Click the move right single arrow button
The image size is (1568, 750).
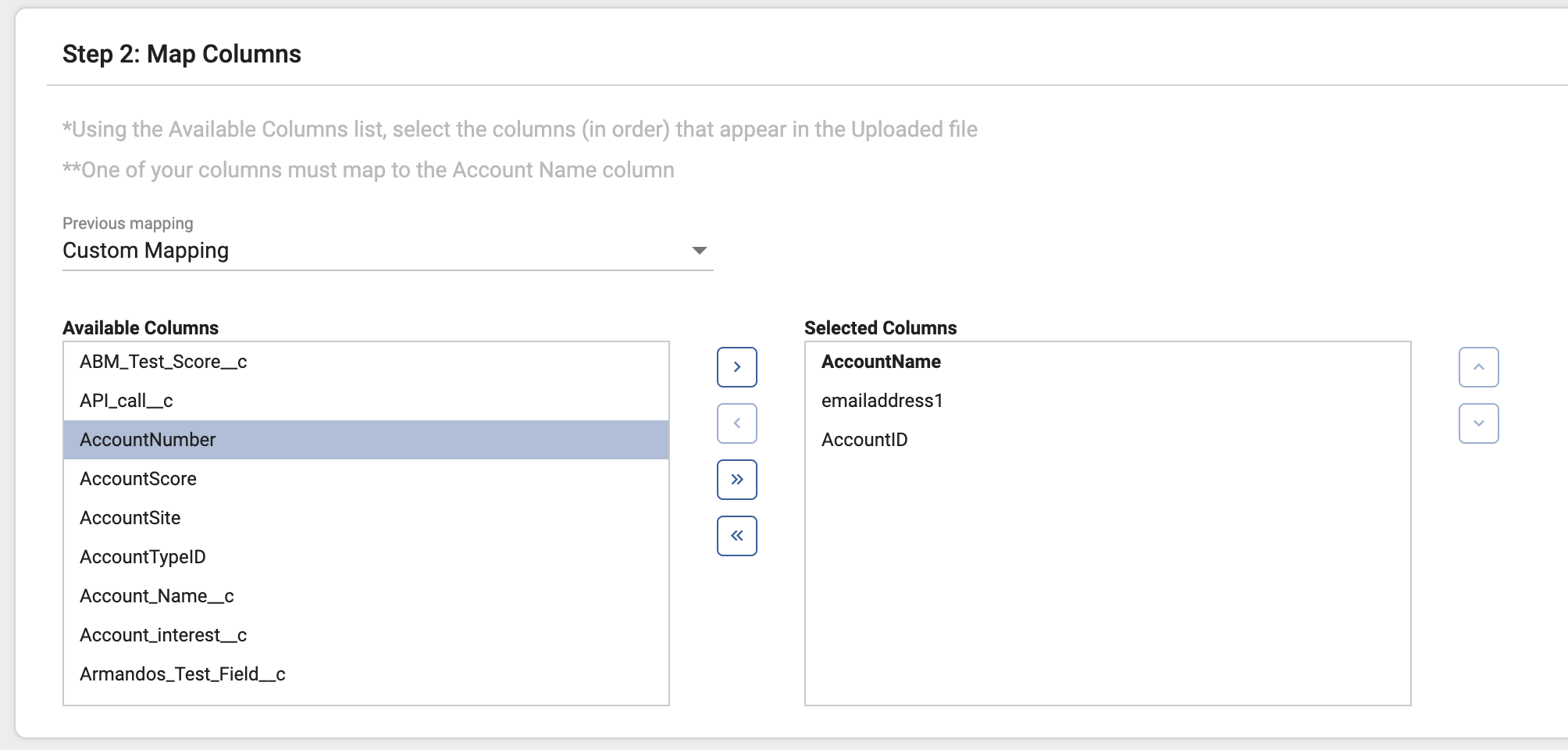(x=736, y=367)
